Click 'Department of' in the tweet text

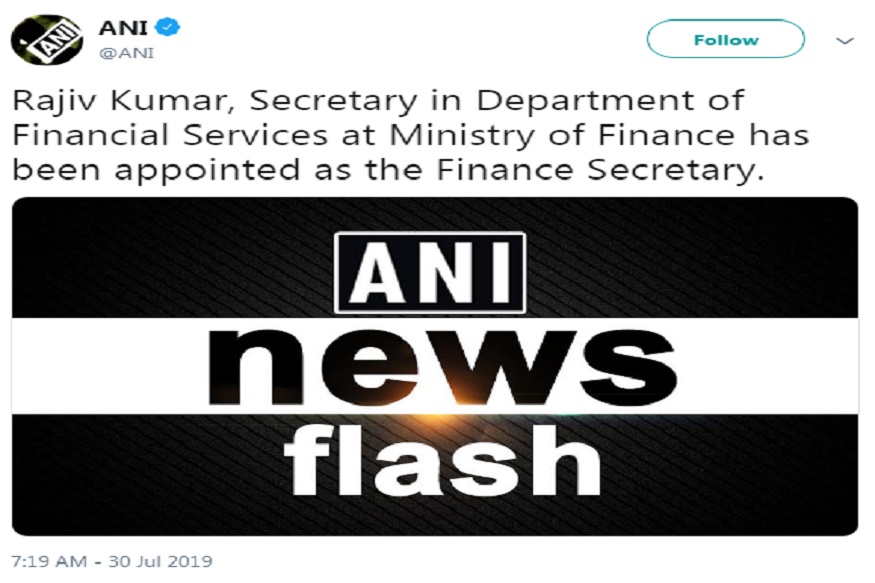coord(610,103)
